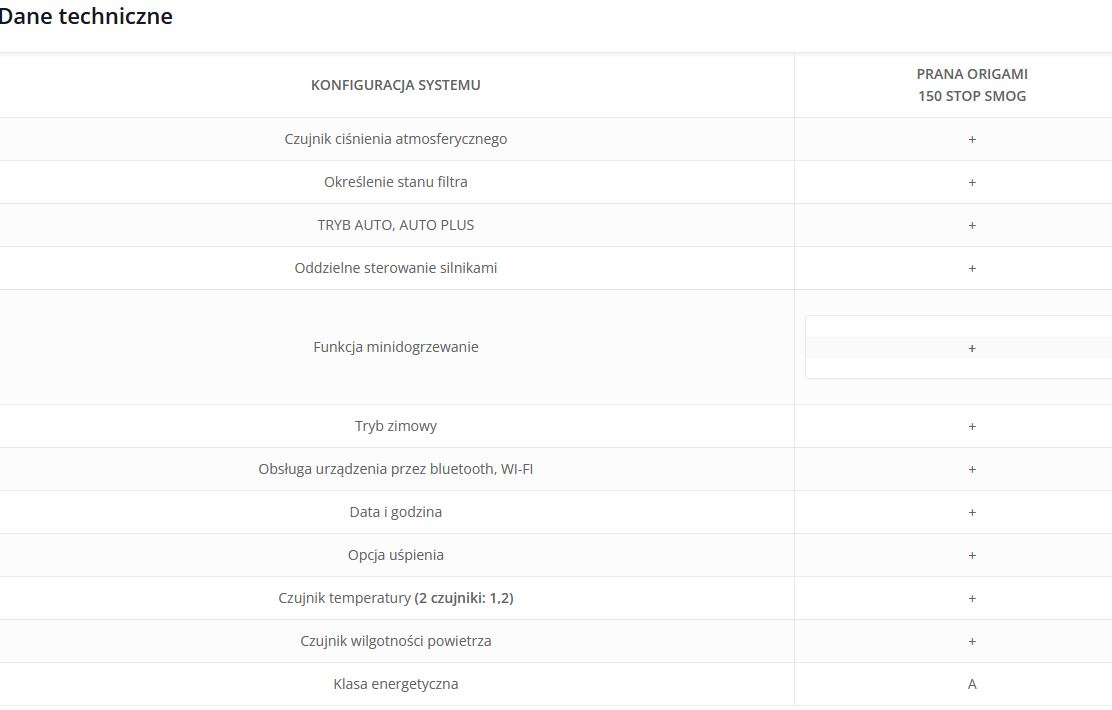1112x710 pixels.
Task: Click the "Czujnik ciśnienia atmosferycznego" row label
Action: tap(396, 139)
